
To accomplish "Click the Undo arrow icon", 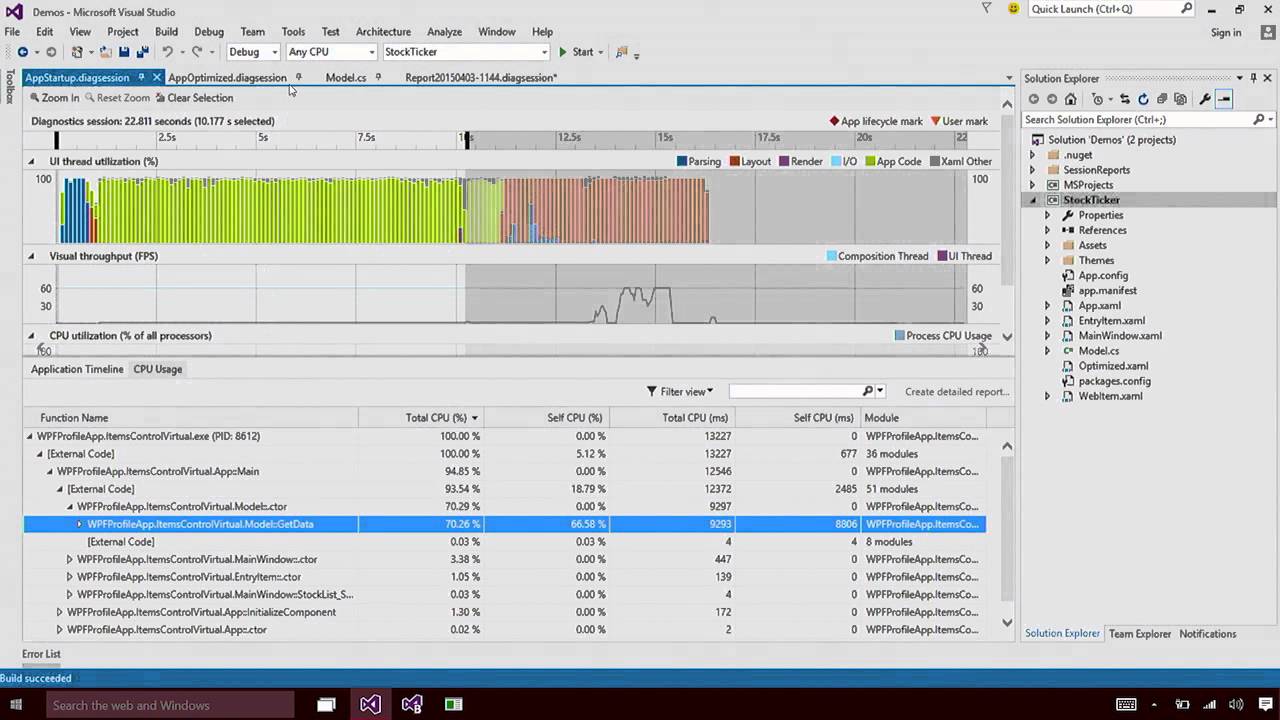I will click(x=167, y=52).
